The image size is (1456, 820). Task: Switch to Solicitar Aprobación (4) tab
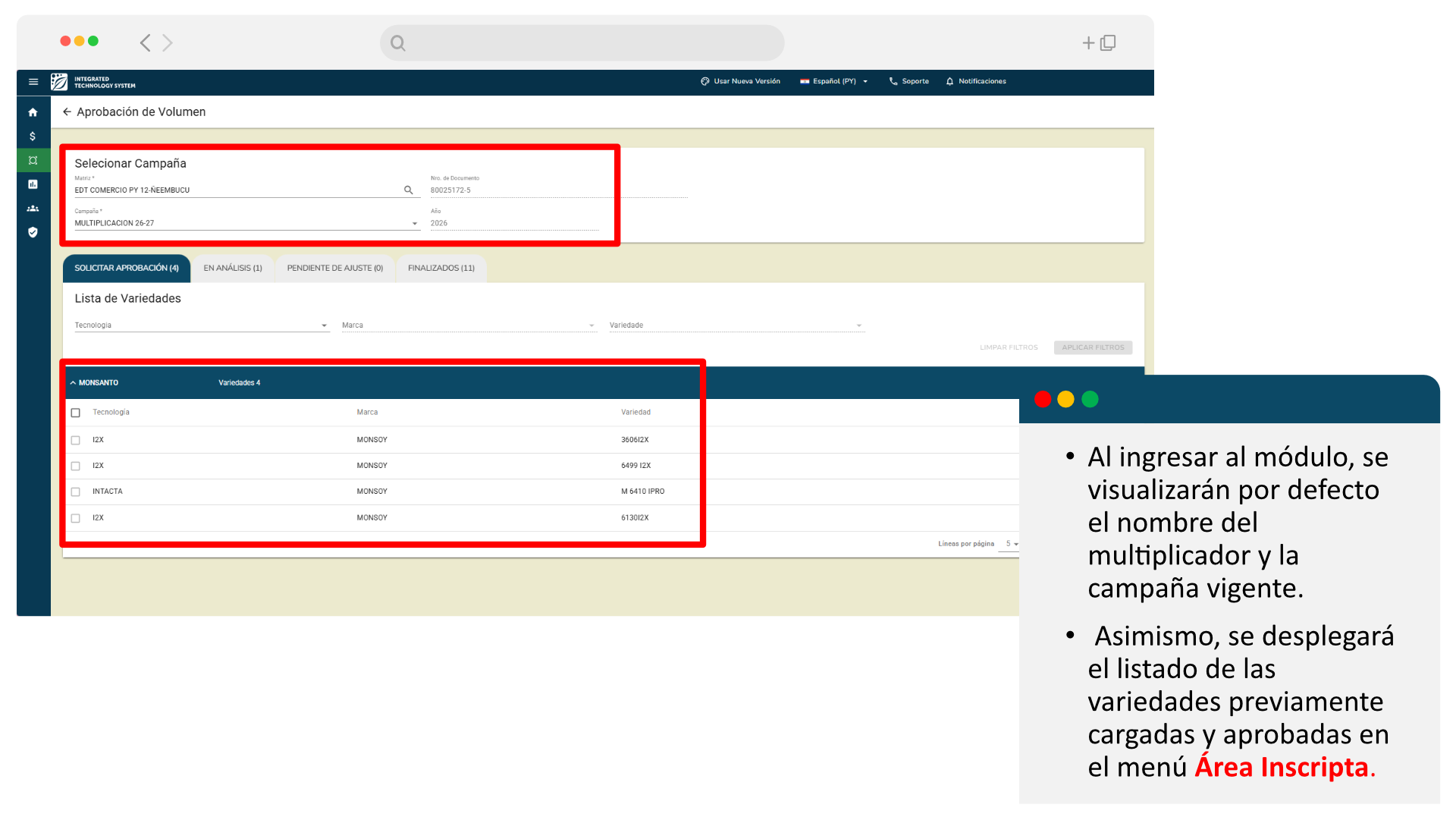127,269
